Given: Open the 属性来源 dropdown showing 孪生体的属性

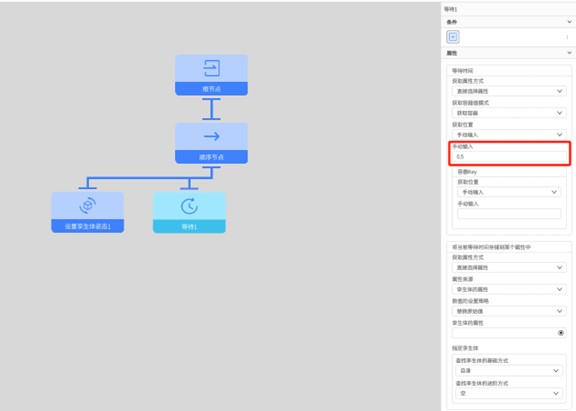Looking at the screenshot, I should (509, 289).
